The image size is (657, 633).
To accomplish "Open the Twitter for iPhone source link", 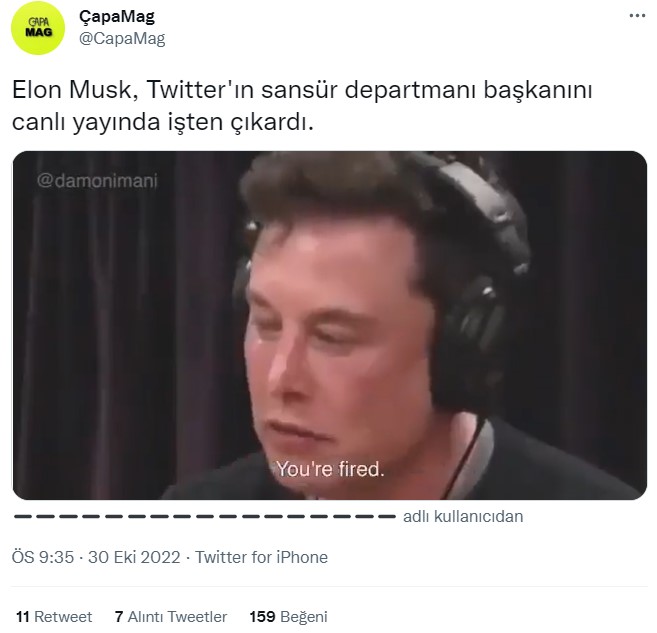I will coord(261,558).
